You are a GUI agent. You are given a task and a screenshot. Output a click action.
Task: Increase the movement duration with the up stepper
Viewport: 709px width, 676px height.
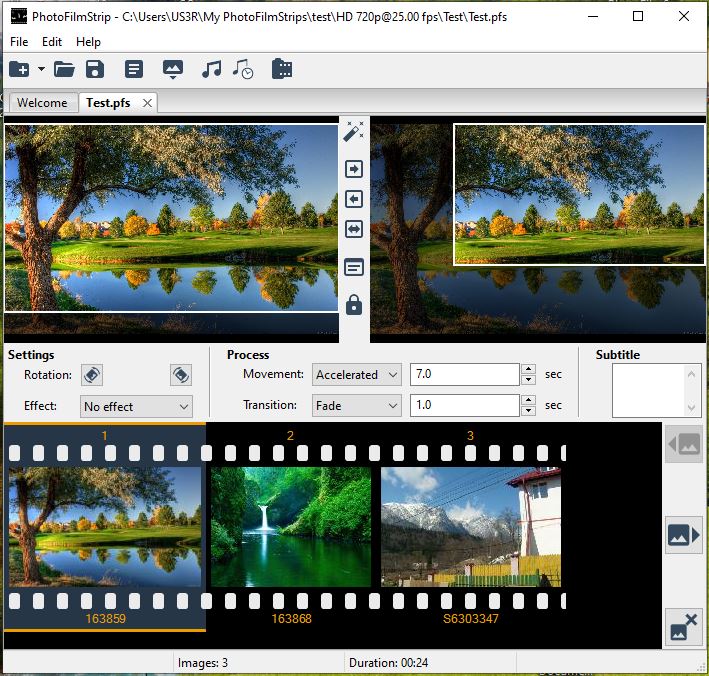528,369
